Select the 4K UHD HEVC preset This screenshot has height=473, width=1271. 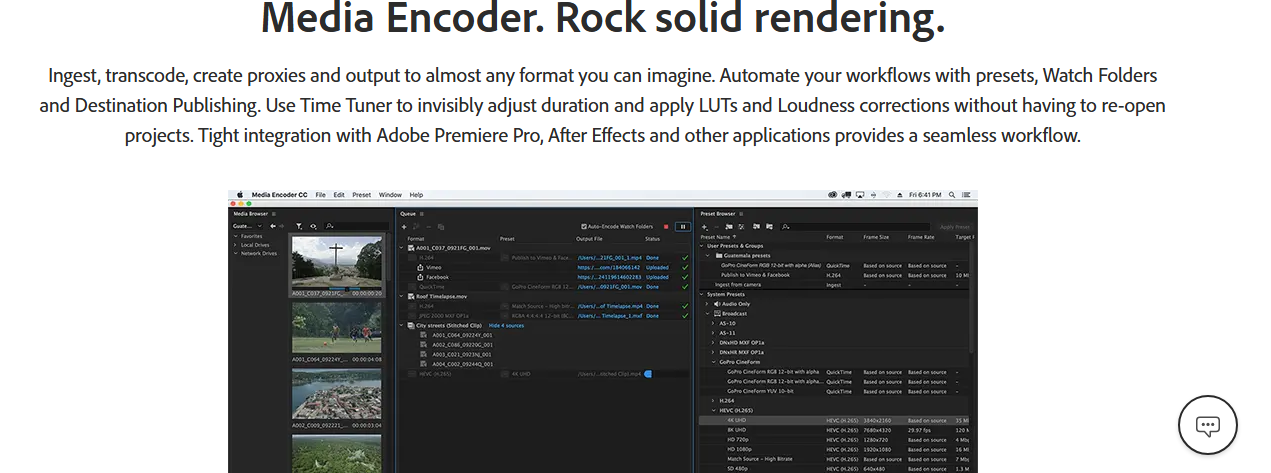(x=833, y=420)
